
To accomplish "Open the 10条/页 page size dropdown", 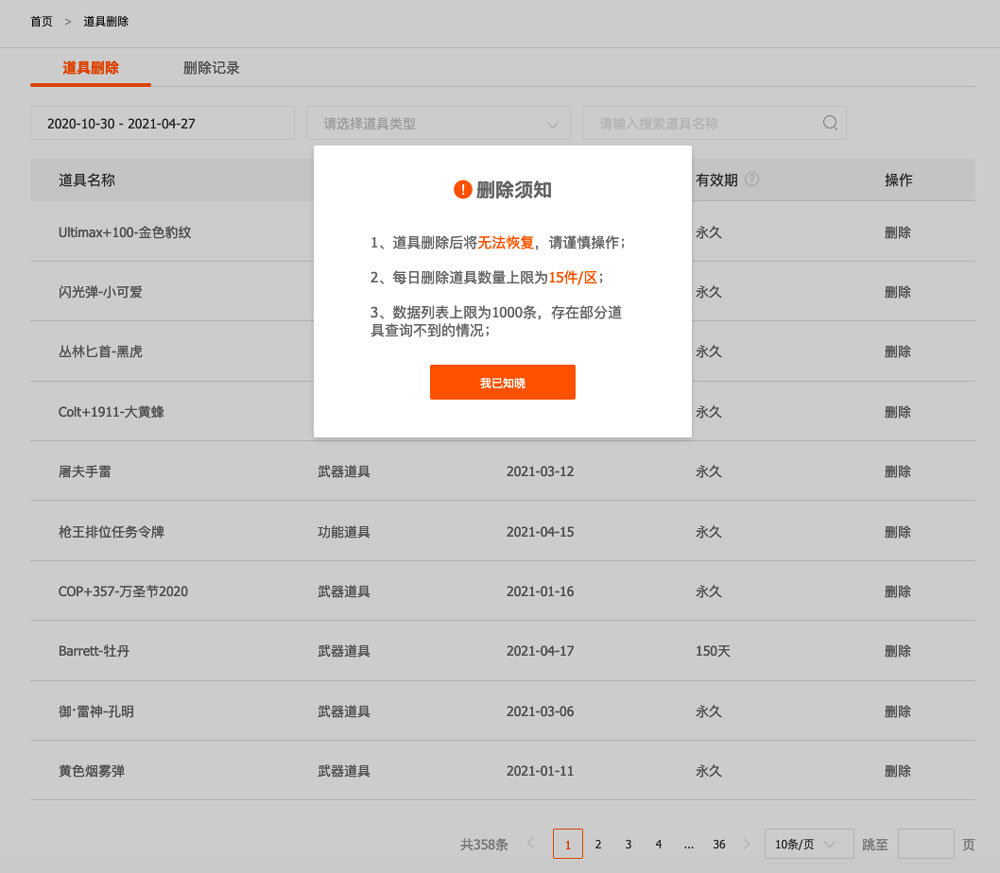I will click(809, 844).
